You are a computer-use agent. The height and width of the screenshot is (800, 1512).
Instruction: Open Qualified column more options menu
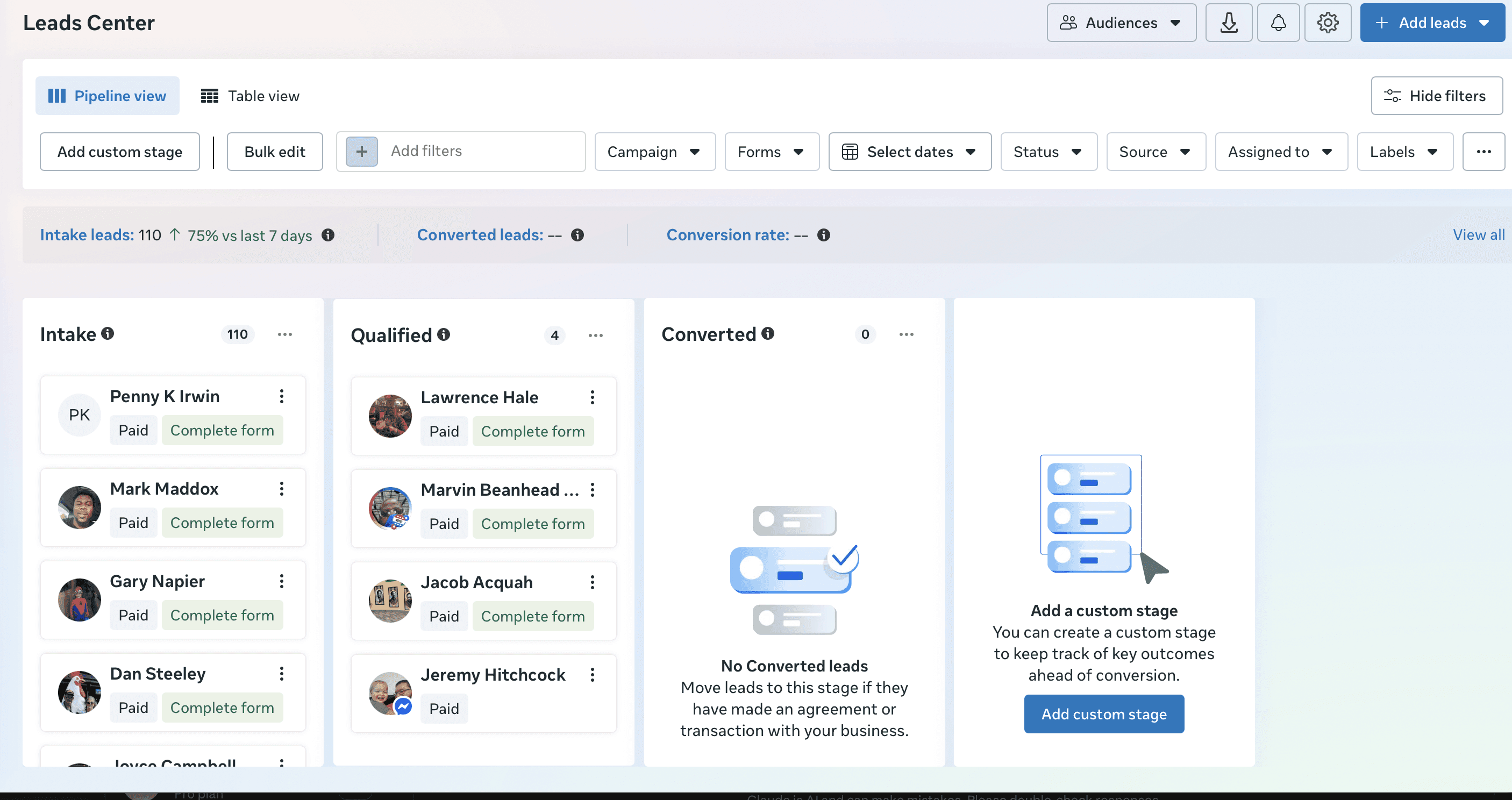tap(595, 335)
